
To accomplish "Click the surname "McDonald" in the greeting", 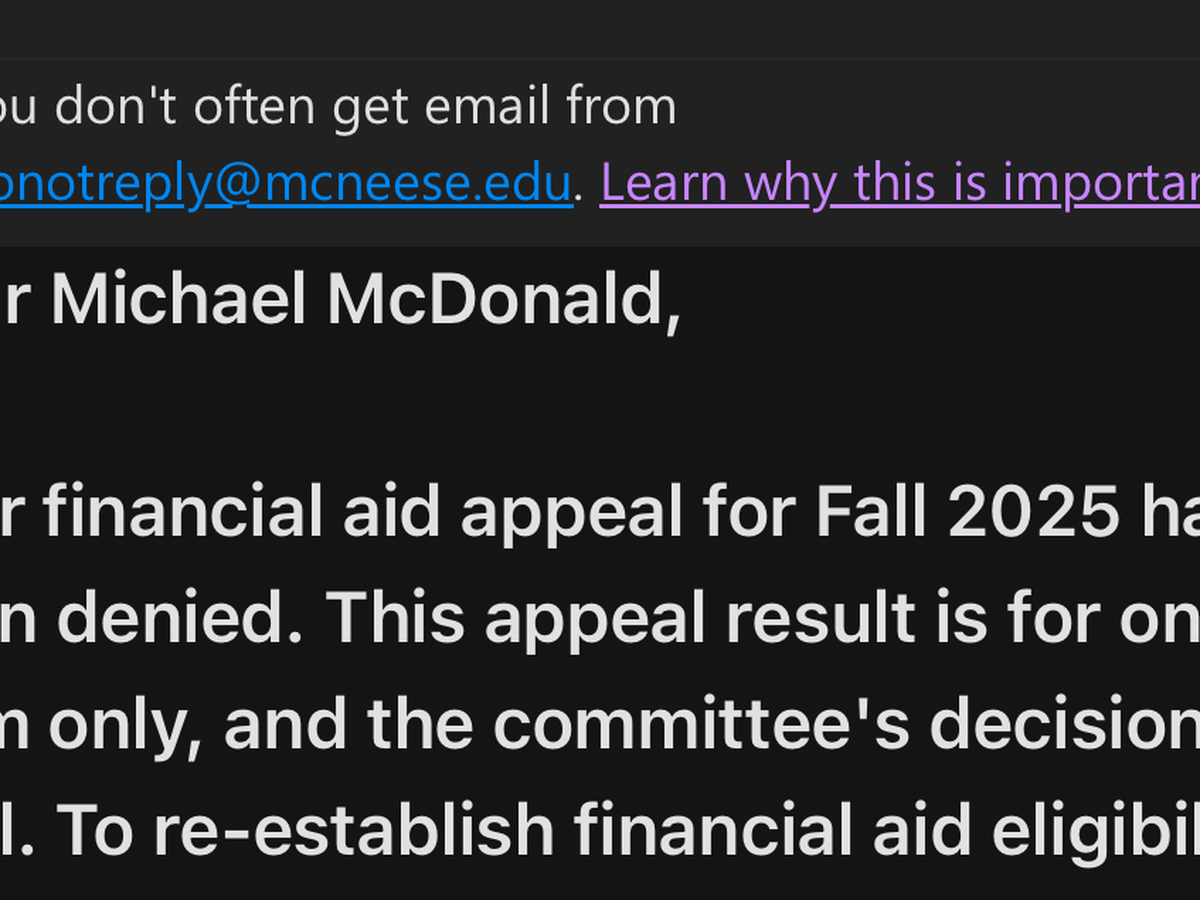I will coord(503,300).
